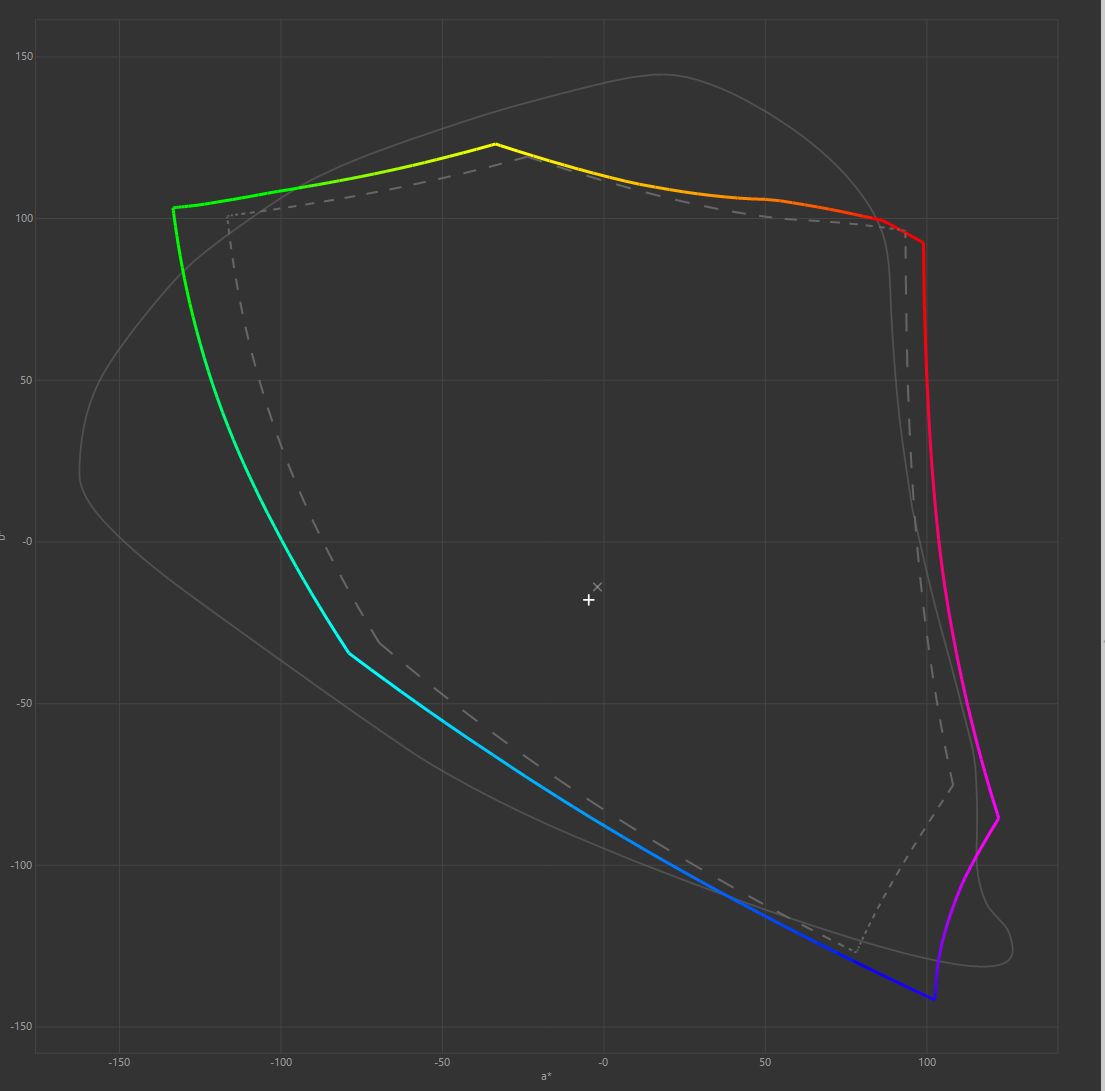Viewport: 1105px width, 1091px height.
Task: Click the red corner vertex of gamut
Action: (923, 243)
